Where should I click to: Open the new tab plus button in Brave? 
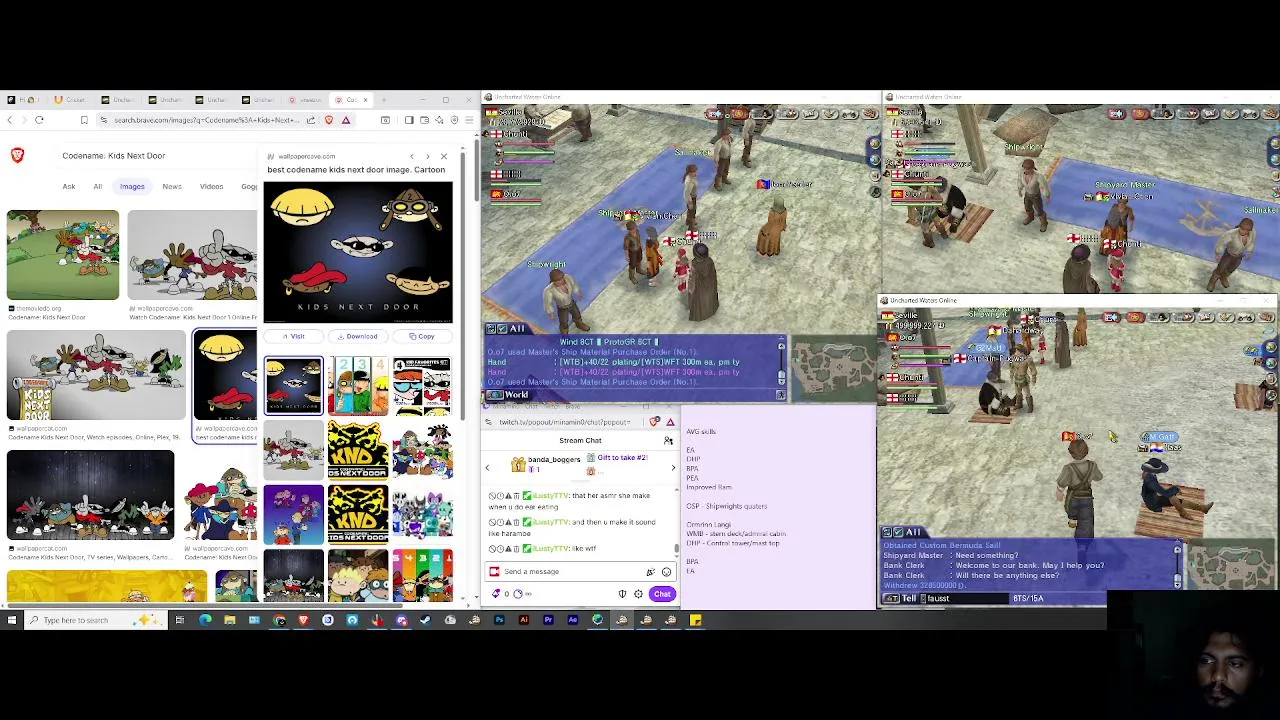(384, 100)
